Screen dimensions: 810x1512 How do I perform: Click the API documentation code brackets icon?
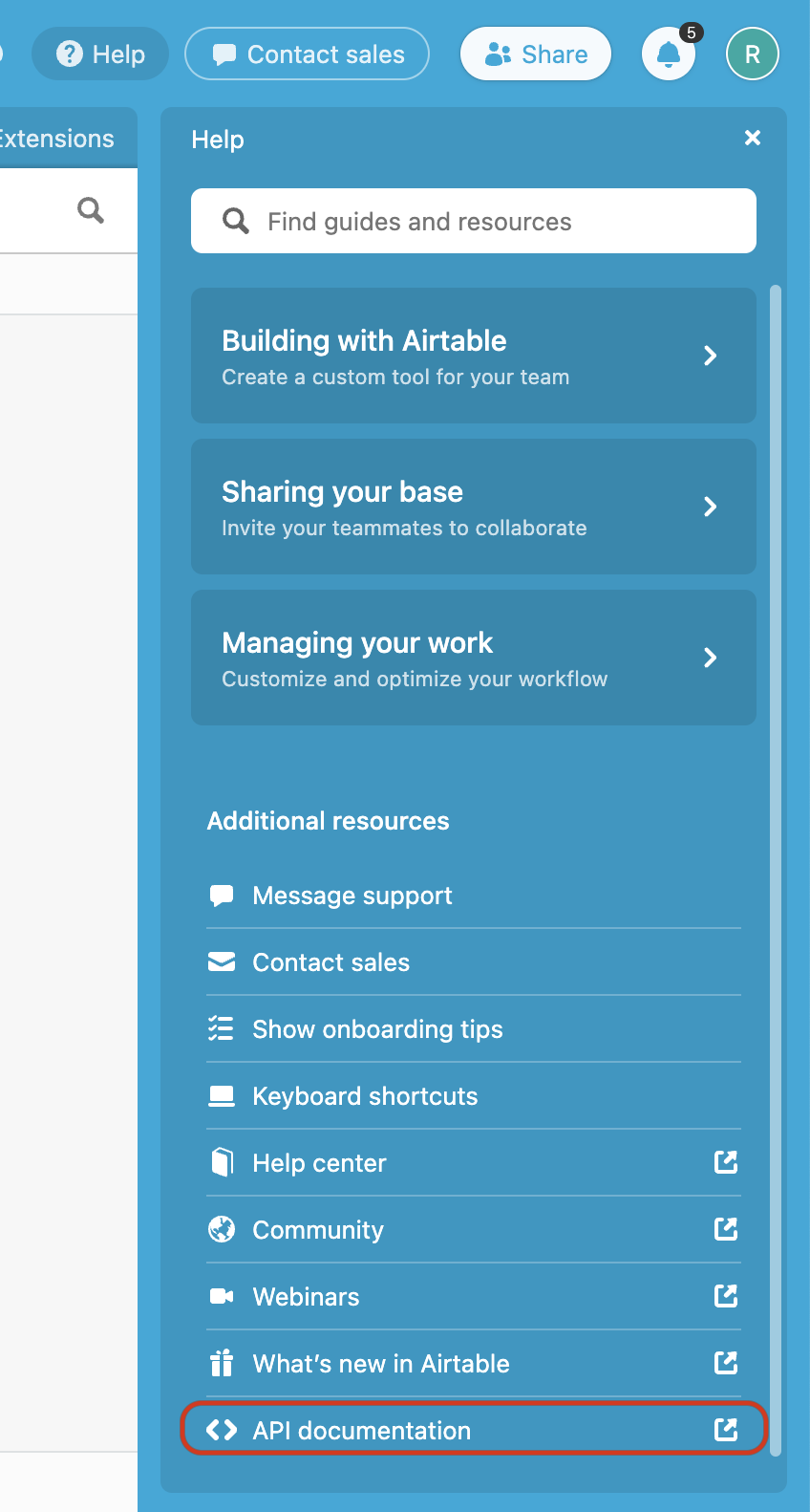point(222,1430)
